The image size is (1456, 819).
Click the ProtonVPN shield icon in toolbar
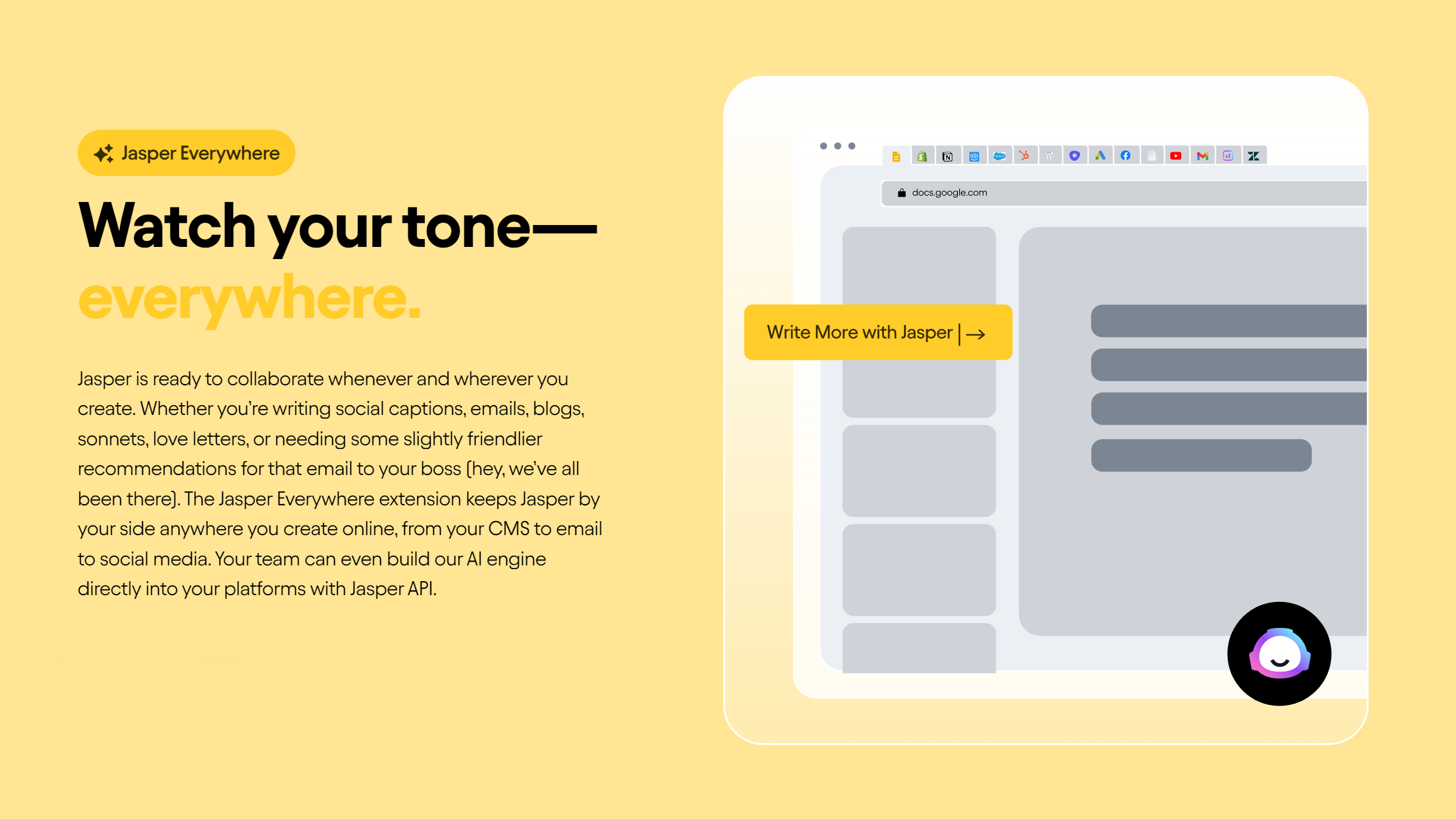coord(1075,156)
